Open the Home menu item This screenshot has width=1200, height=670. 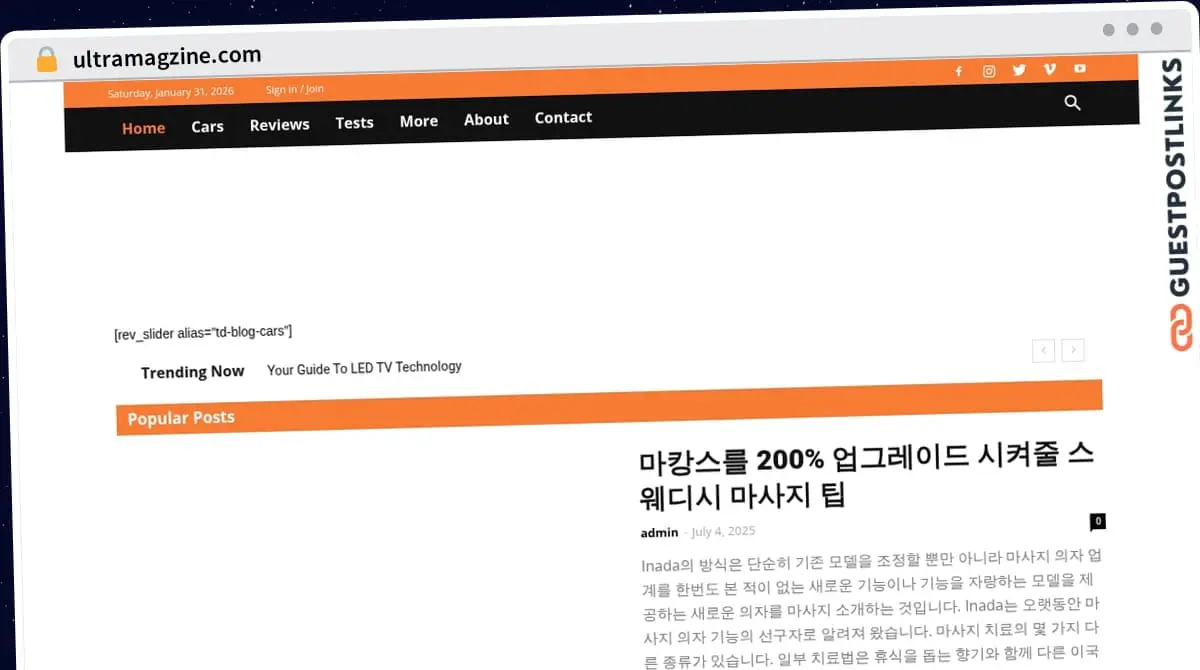(x=143, y=128)
